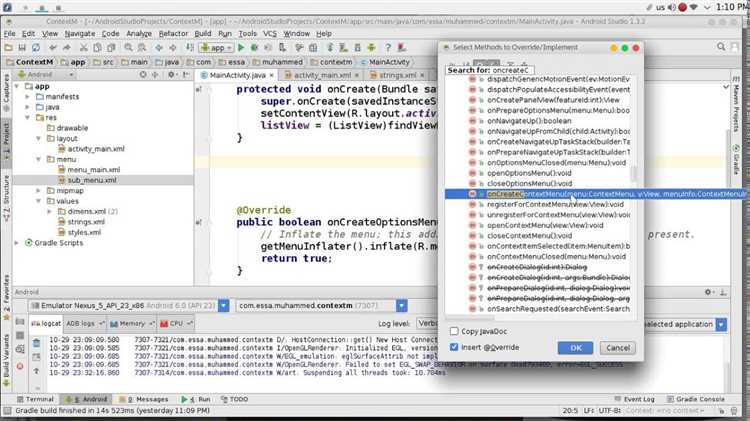Click the system tray volume icon
This screenshot has height=421, width=750.
coord(672,7)
